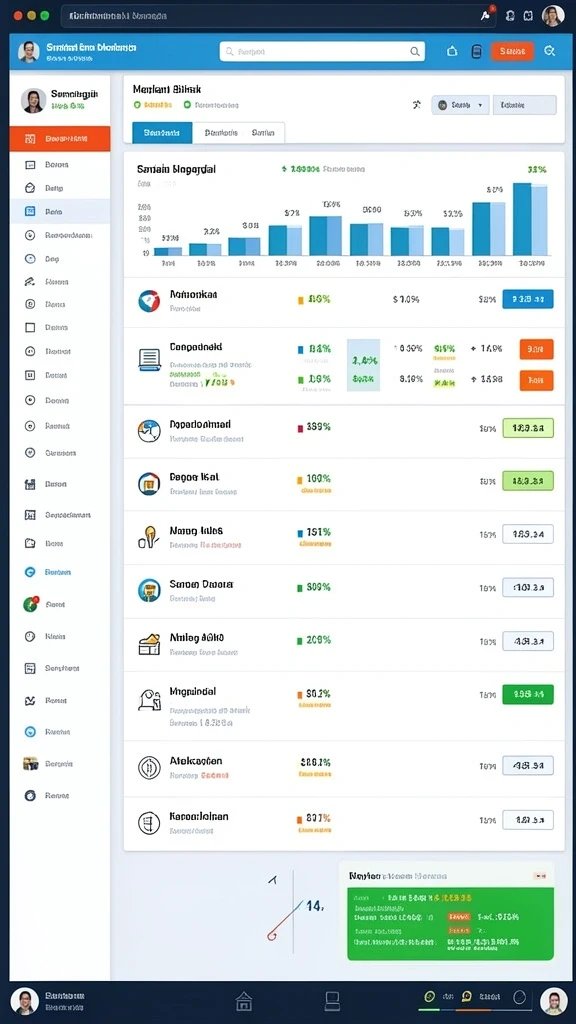Open the bottom-right corner avatar
The image size is (576, 1024).
554,1000
